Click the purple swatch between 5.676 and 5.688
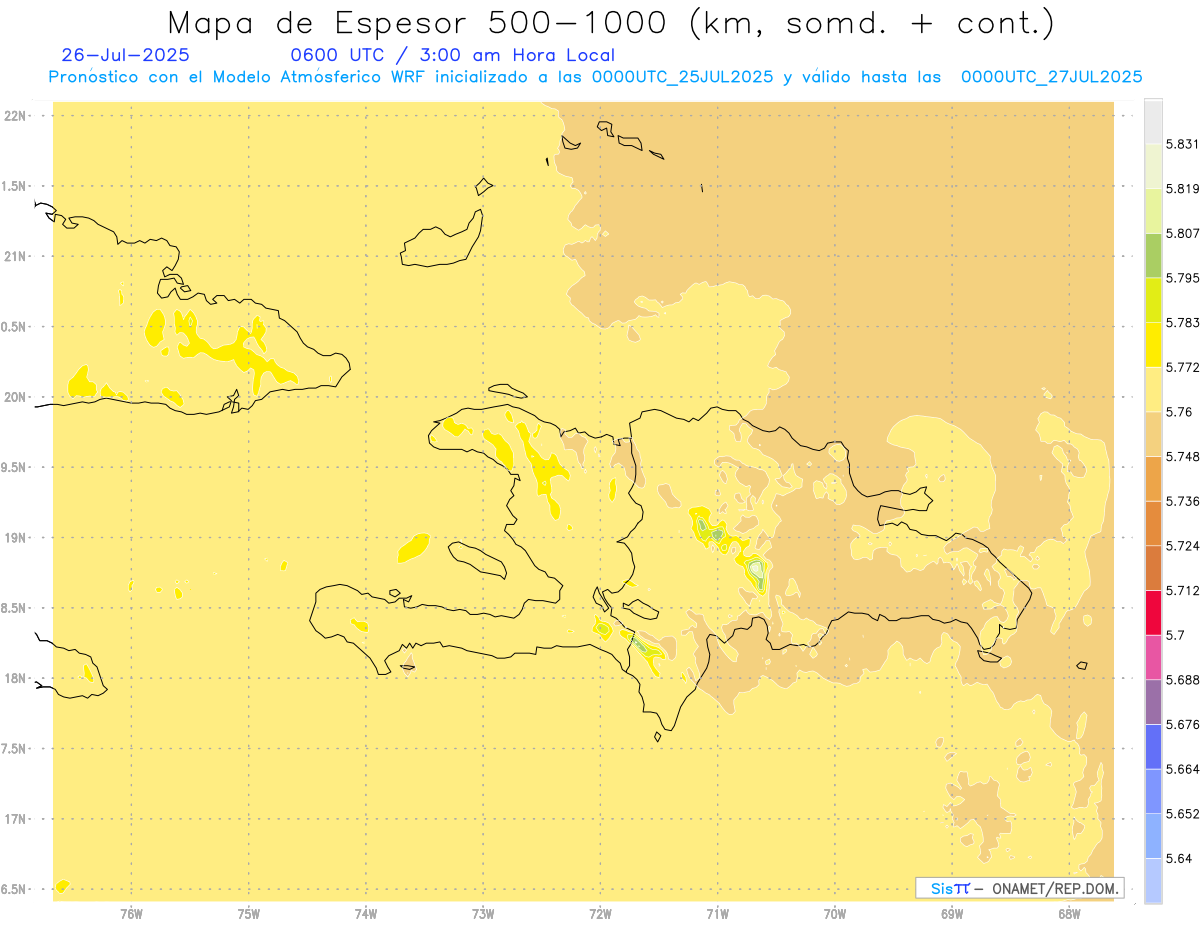1200x927 pixels. 1153,702
